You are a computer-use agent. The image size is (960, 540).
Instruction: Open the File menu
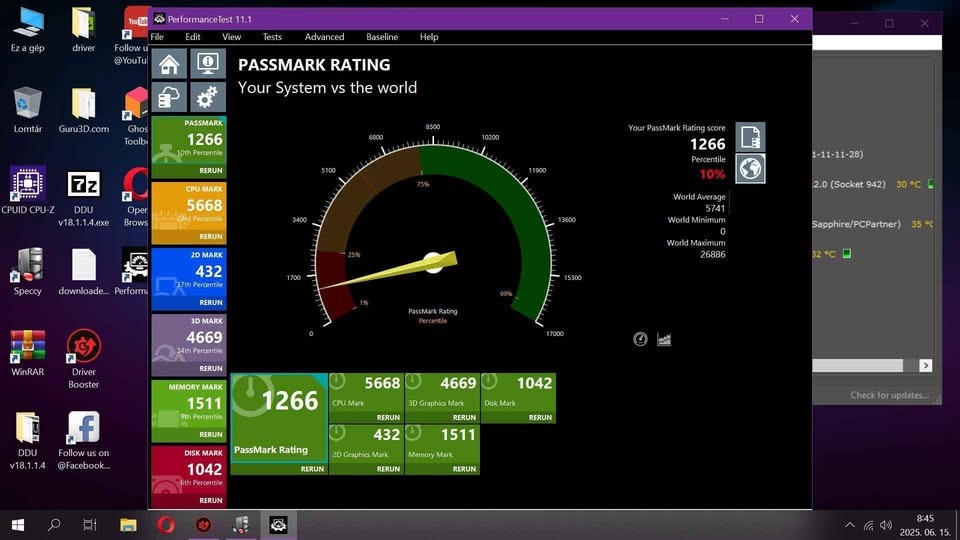157,37
